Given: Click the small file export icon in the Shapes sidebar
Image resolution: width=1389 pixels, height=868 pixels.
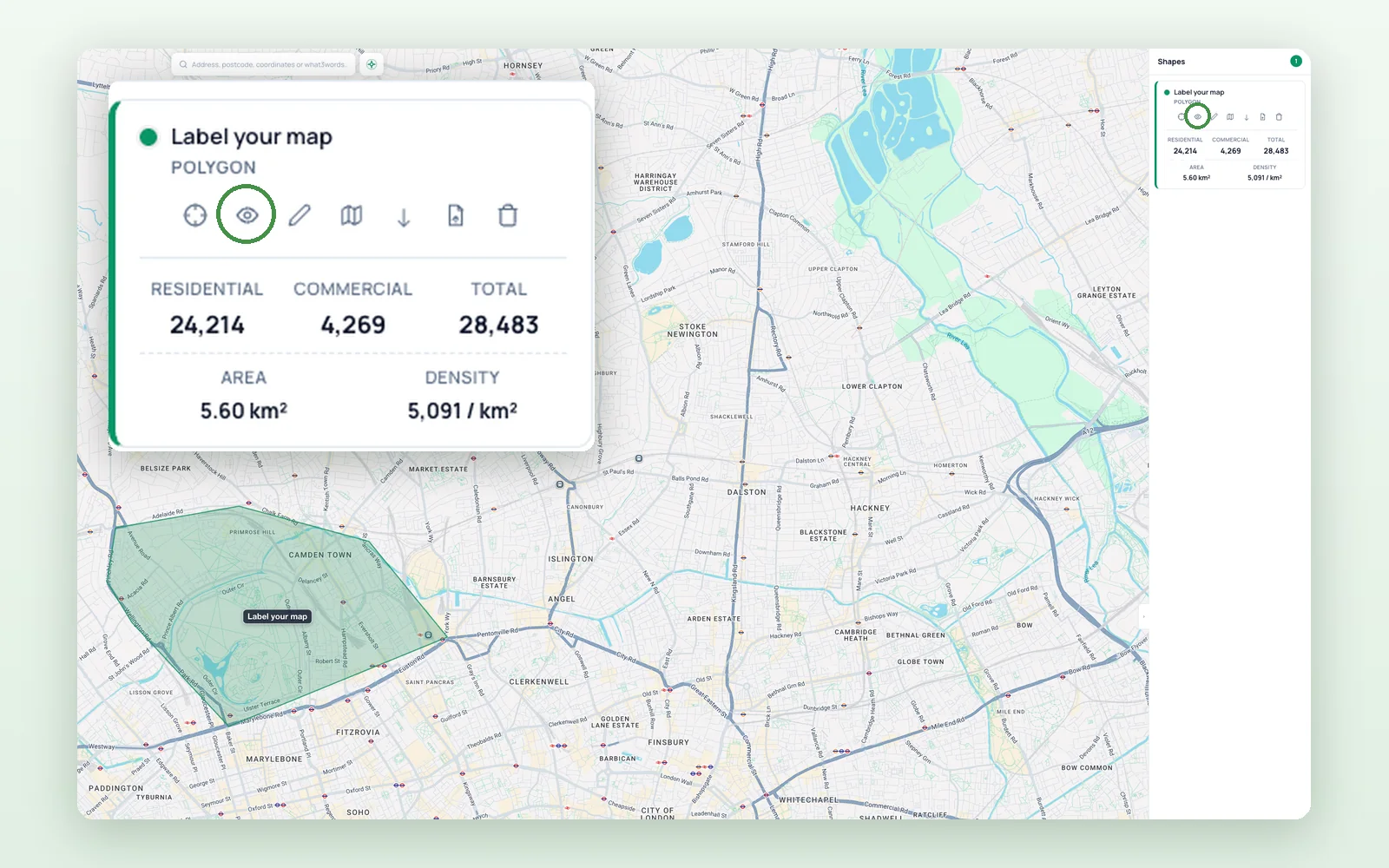Looking at the screenshot, I should pos(1262,116).
